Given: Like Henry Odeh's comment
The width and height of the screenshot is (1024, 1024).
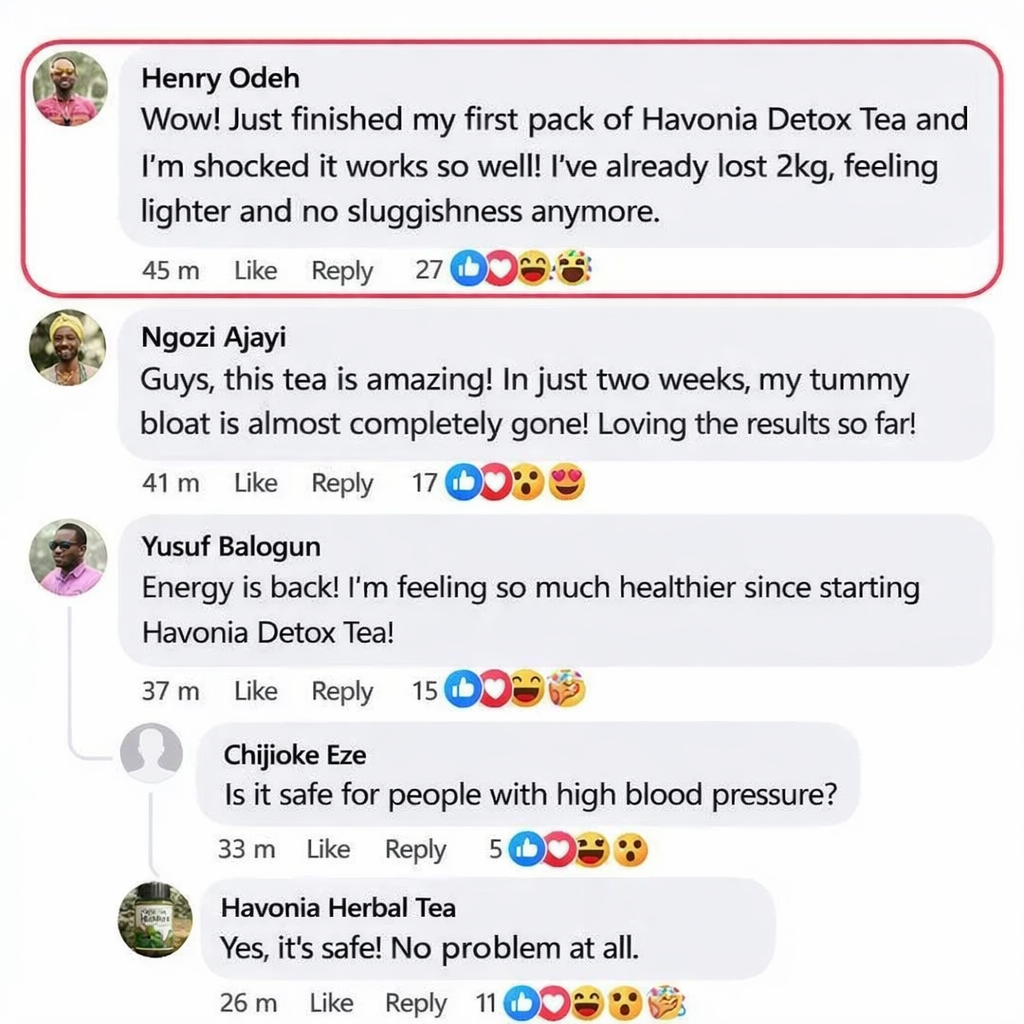Looking at the screenshot, I should pyautogui.click(x=255, y=270).
